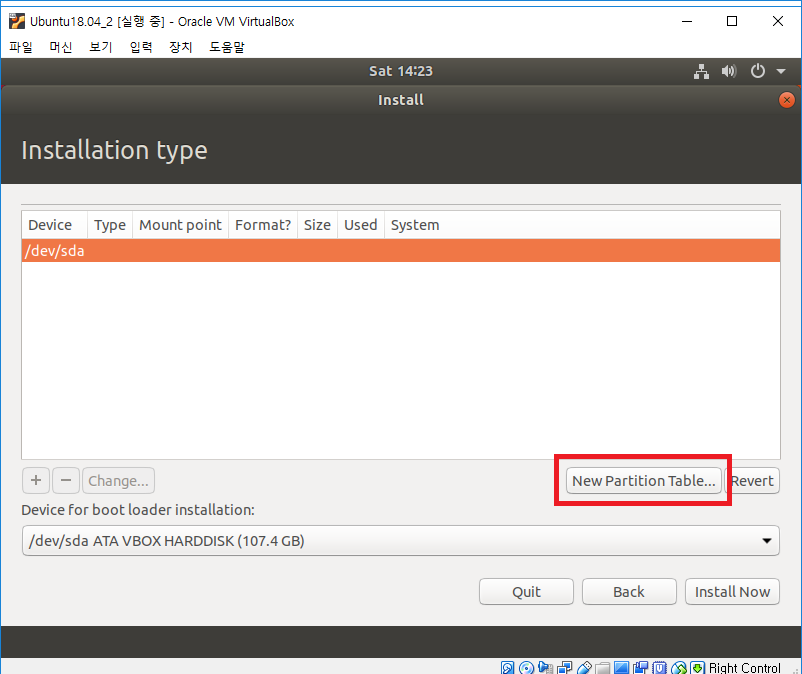Click the USB devices status icon
The height and width of the screenshot is (674, 802).
pyautogui.click(x=584, y=667)
